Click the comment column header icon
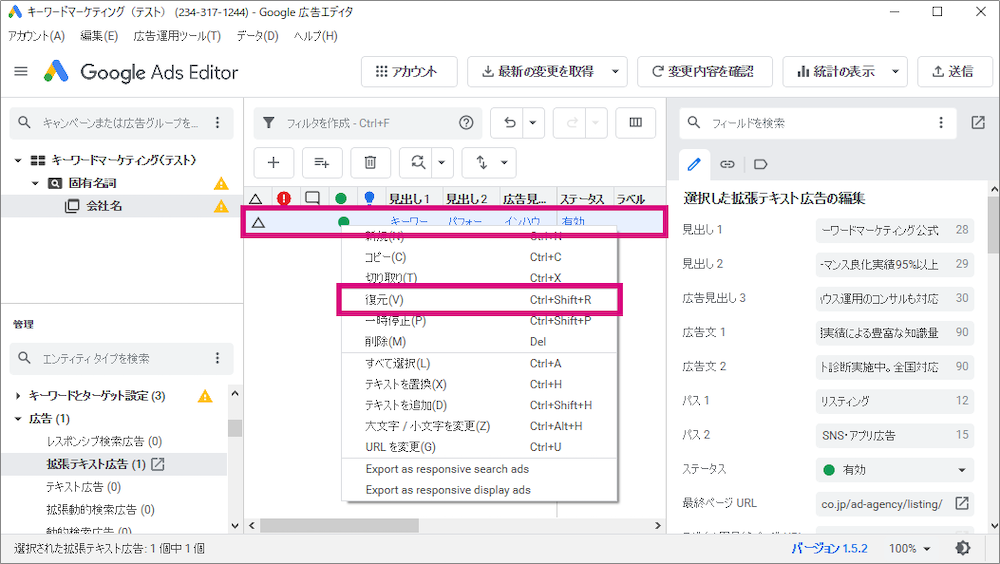This screenshot has width=1000, height=564. (x=312, y=198)
